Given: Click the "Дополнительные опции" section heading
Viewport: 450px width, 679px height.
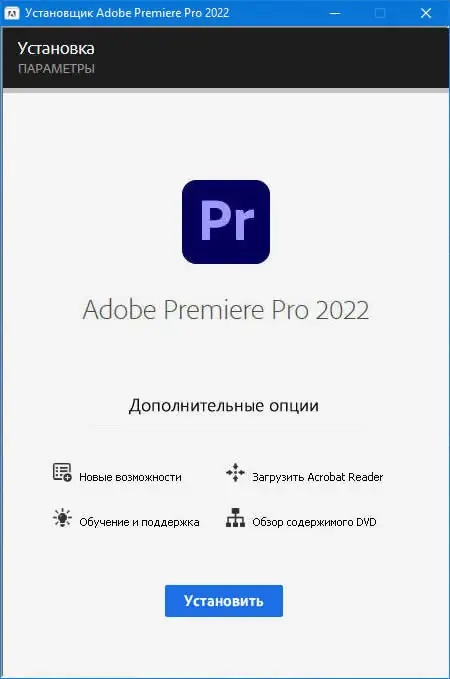Looking at the screenshot, I should coord(223,406).
